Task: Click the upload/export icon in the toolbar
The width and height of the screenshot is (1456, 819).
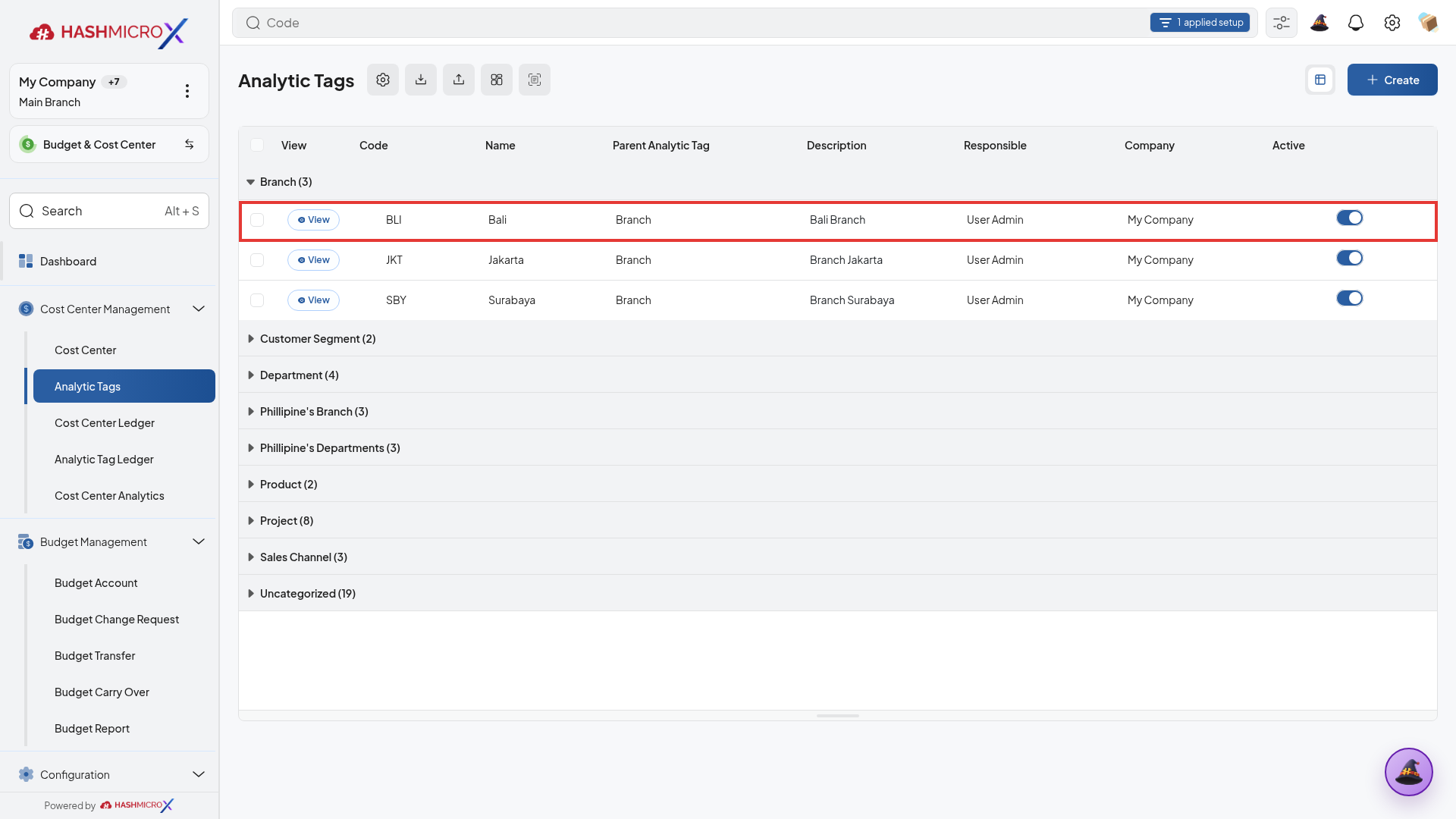Action: coord(459,80)
